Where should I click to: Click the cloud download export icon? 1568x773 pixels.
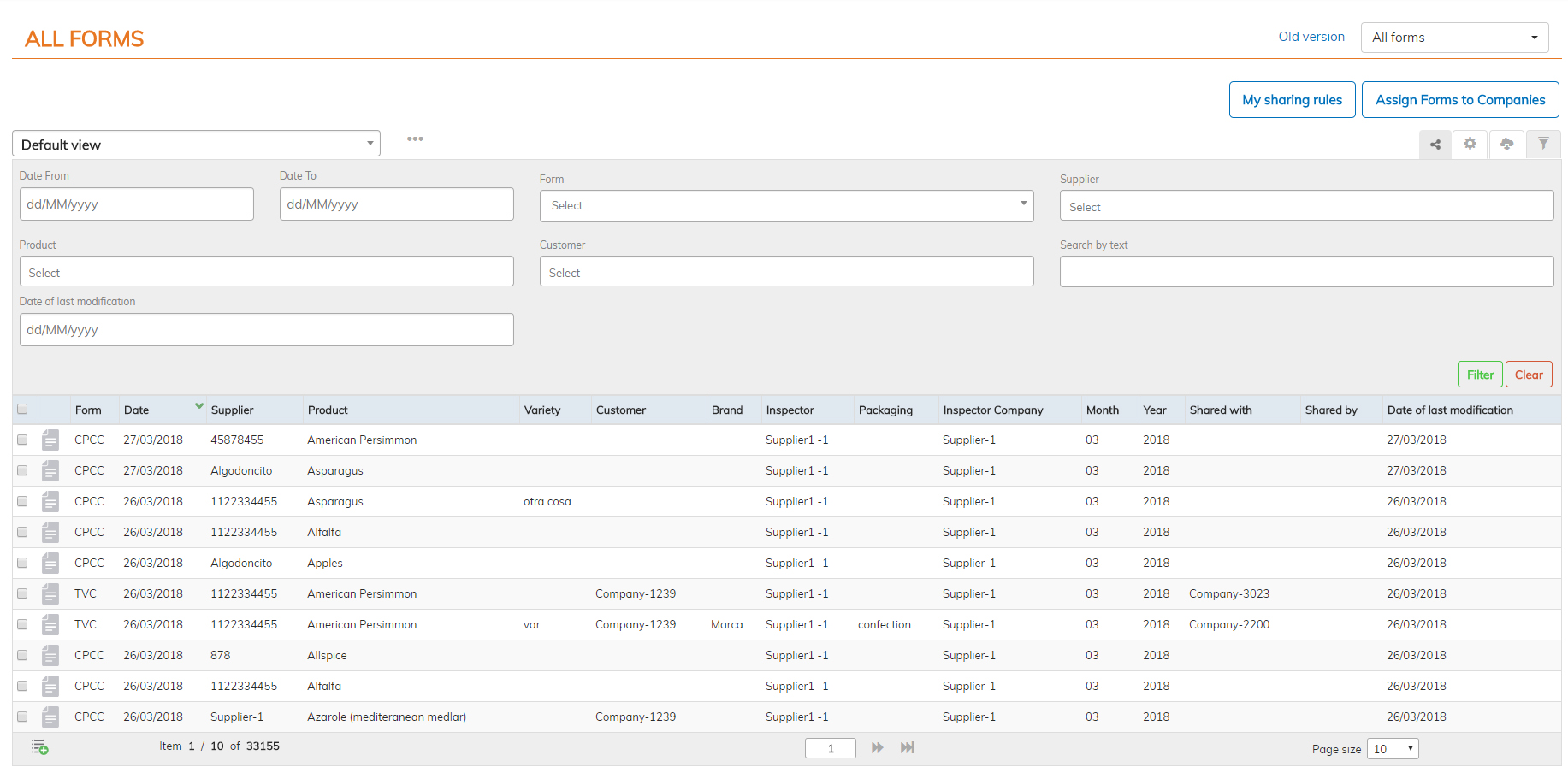point(1506,144)
